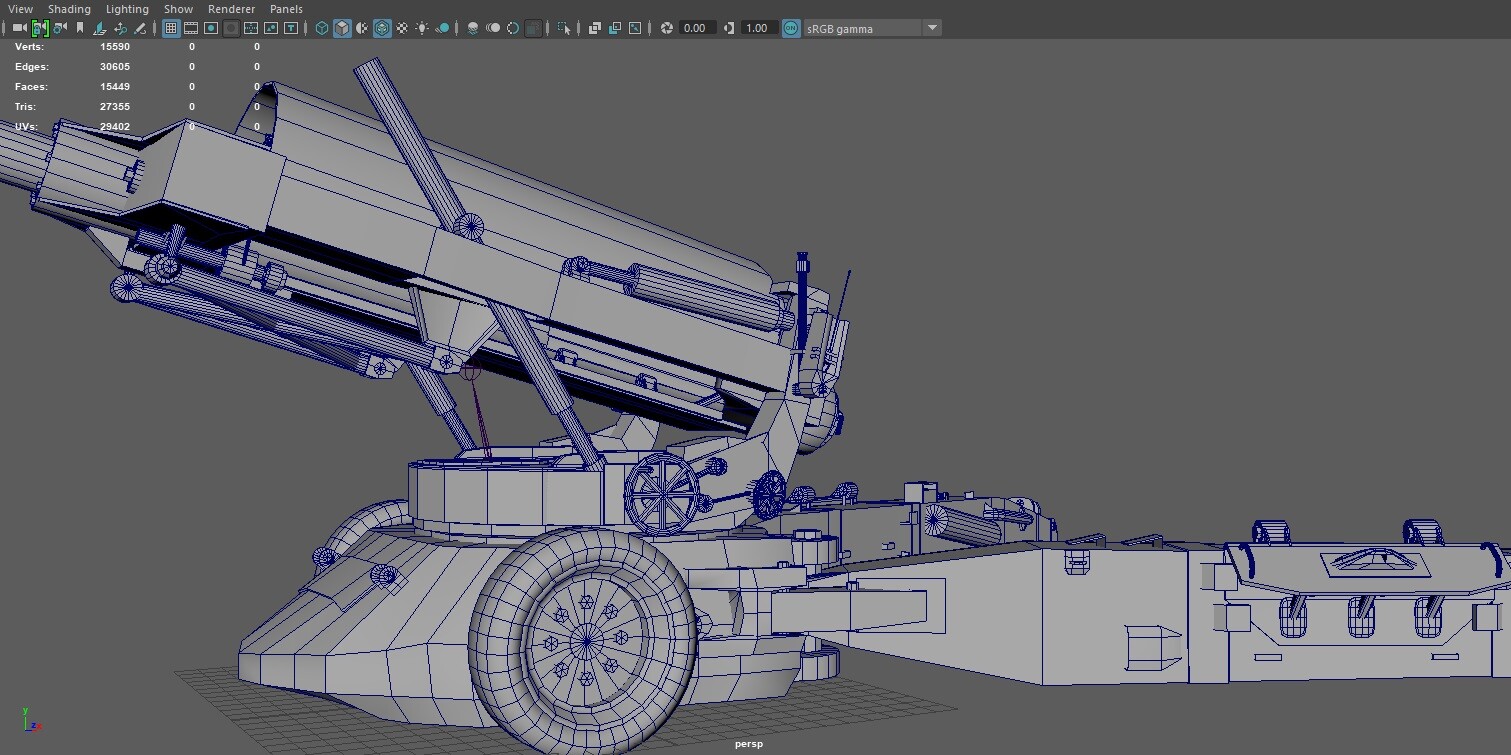Switch to Wireframe display mode
1511x755 pixels.
coord(322,28)
